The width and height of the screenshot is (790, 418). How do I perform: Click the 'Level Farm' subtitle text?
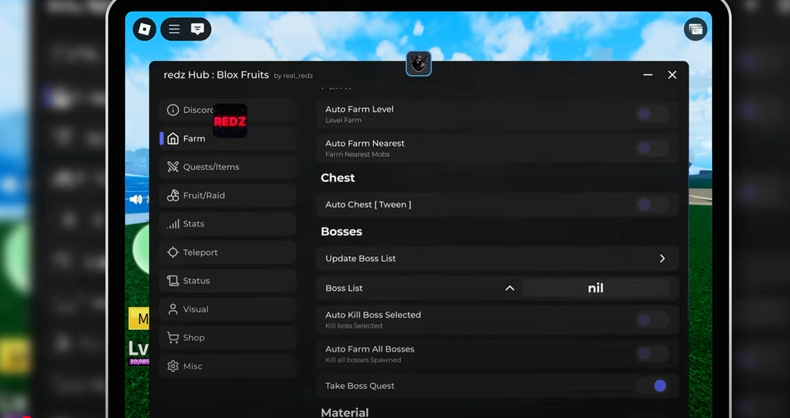click(x=343, y=120)
